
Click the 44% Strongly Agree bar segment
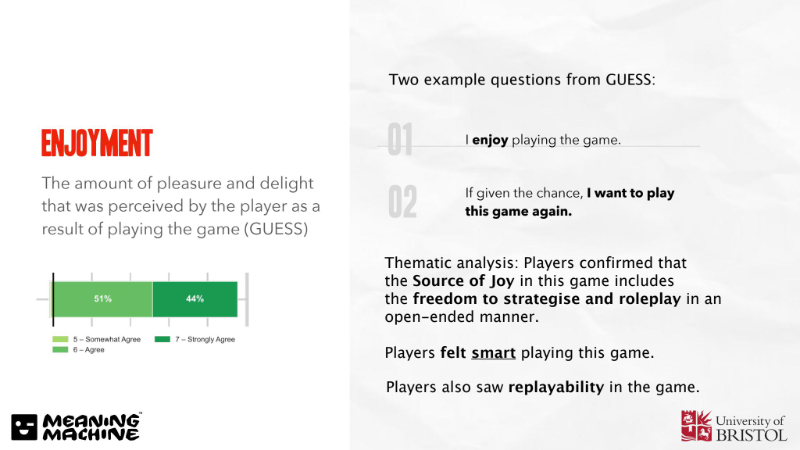(195, 299)
